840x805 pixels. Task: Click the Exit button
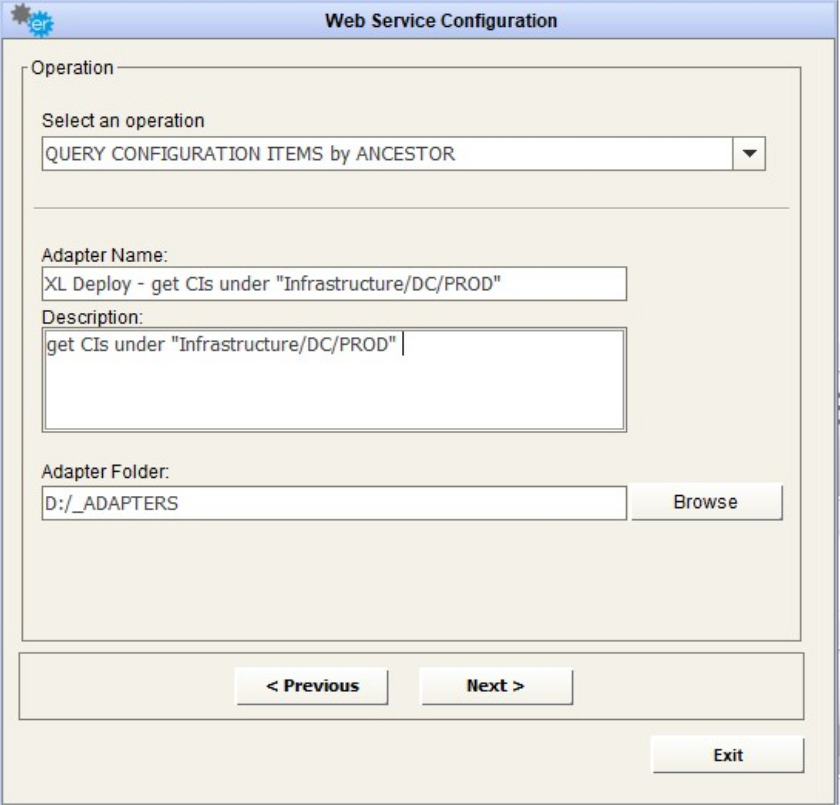pos(727,755)
